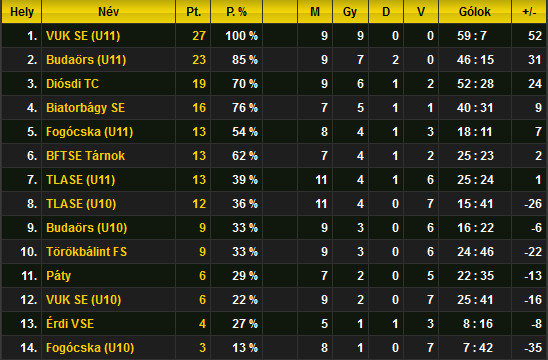Click the Fogócska (U11) team name
Screen dimensions: 548x360
click(89, 132)
